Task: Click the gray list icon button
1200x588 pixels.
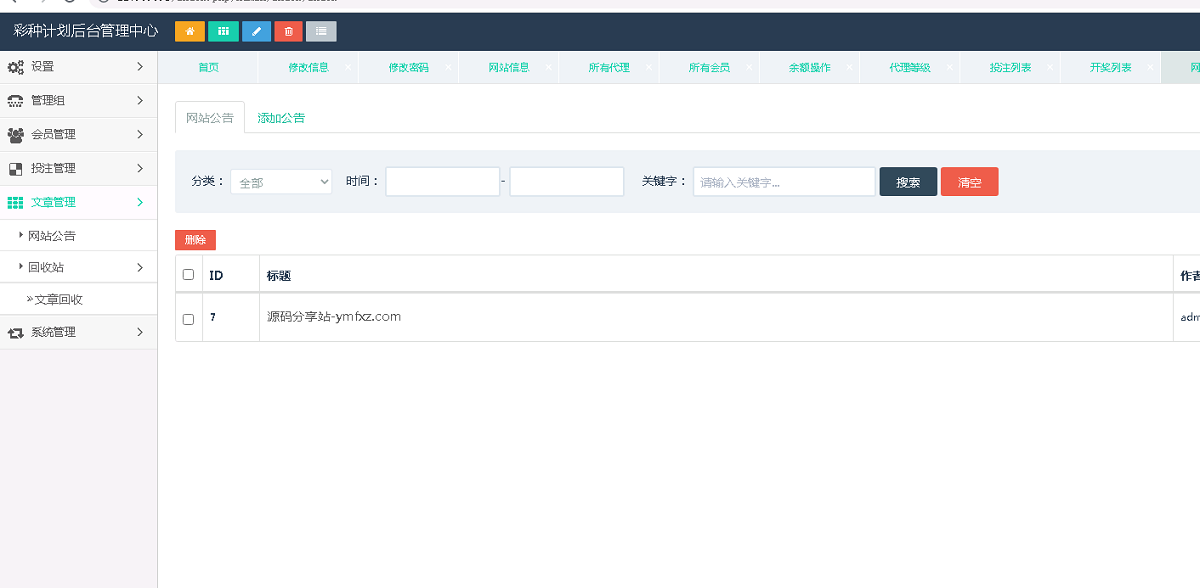Action: (321, 31)
